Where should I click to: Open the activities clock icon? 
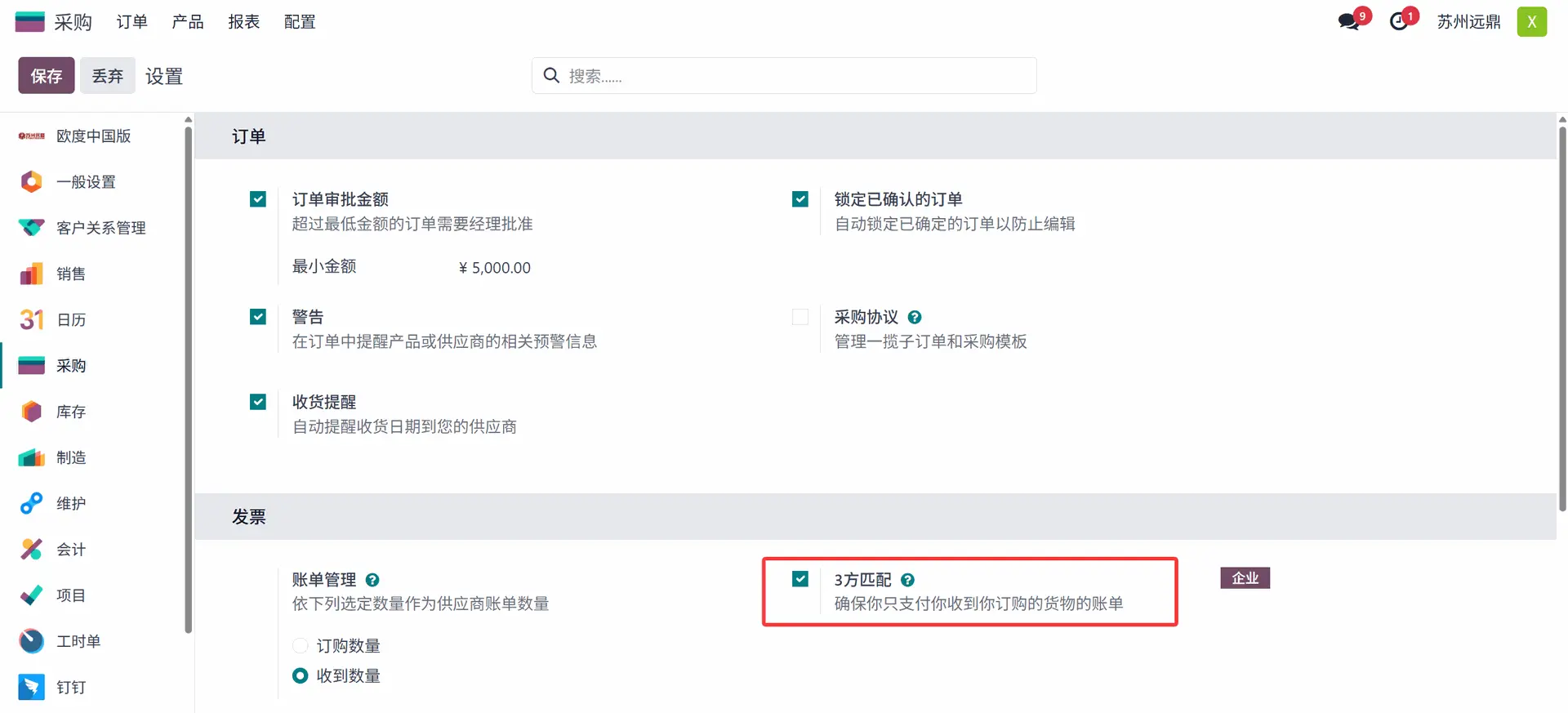click(1400, 21)
